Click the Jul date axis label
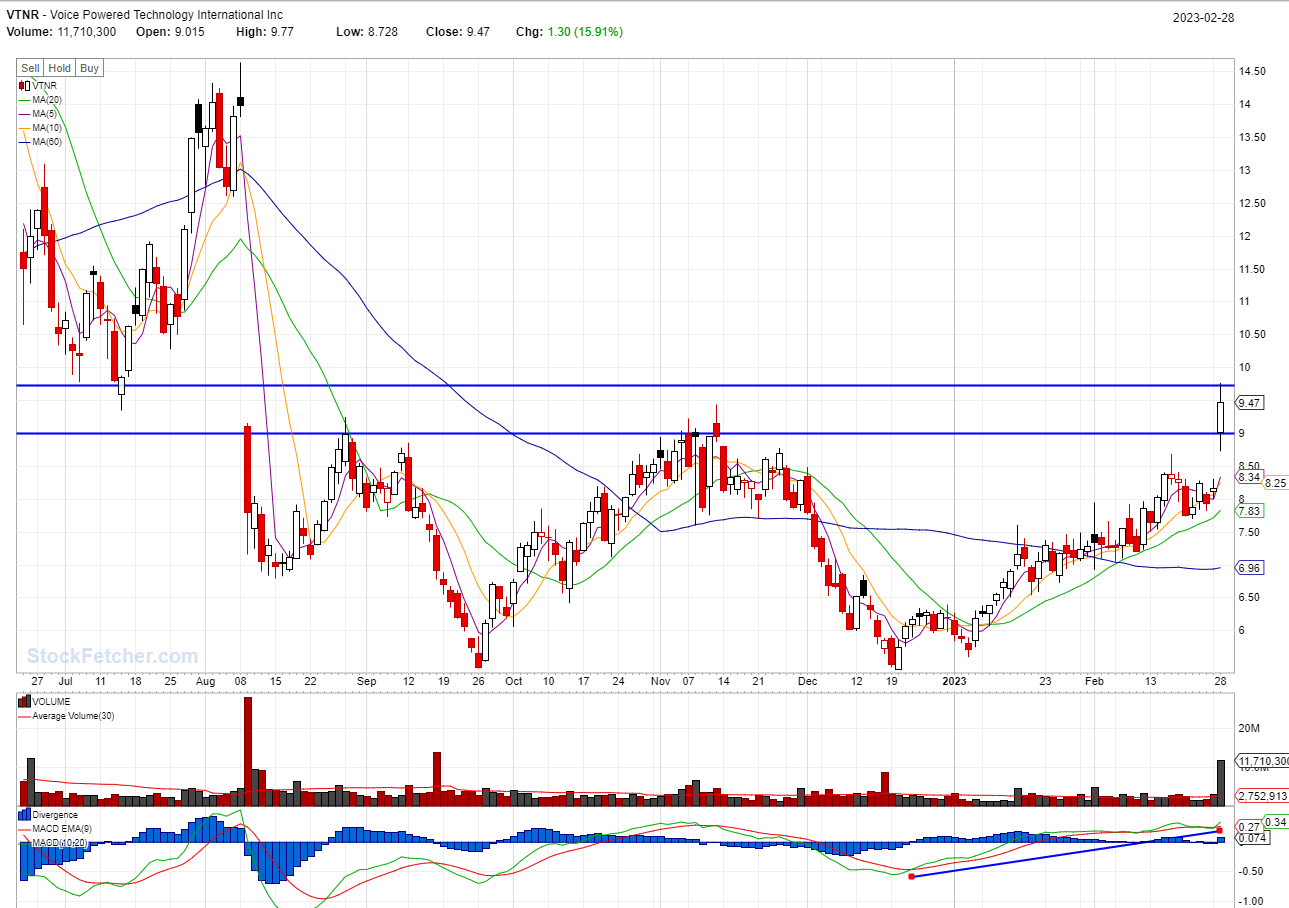1289x908 pixels. pos(66,681)
